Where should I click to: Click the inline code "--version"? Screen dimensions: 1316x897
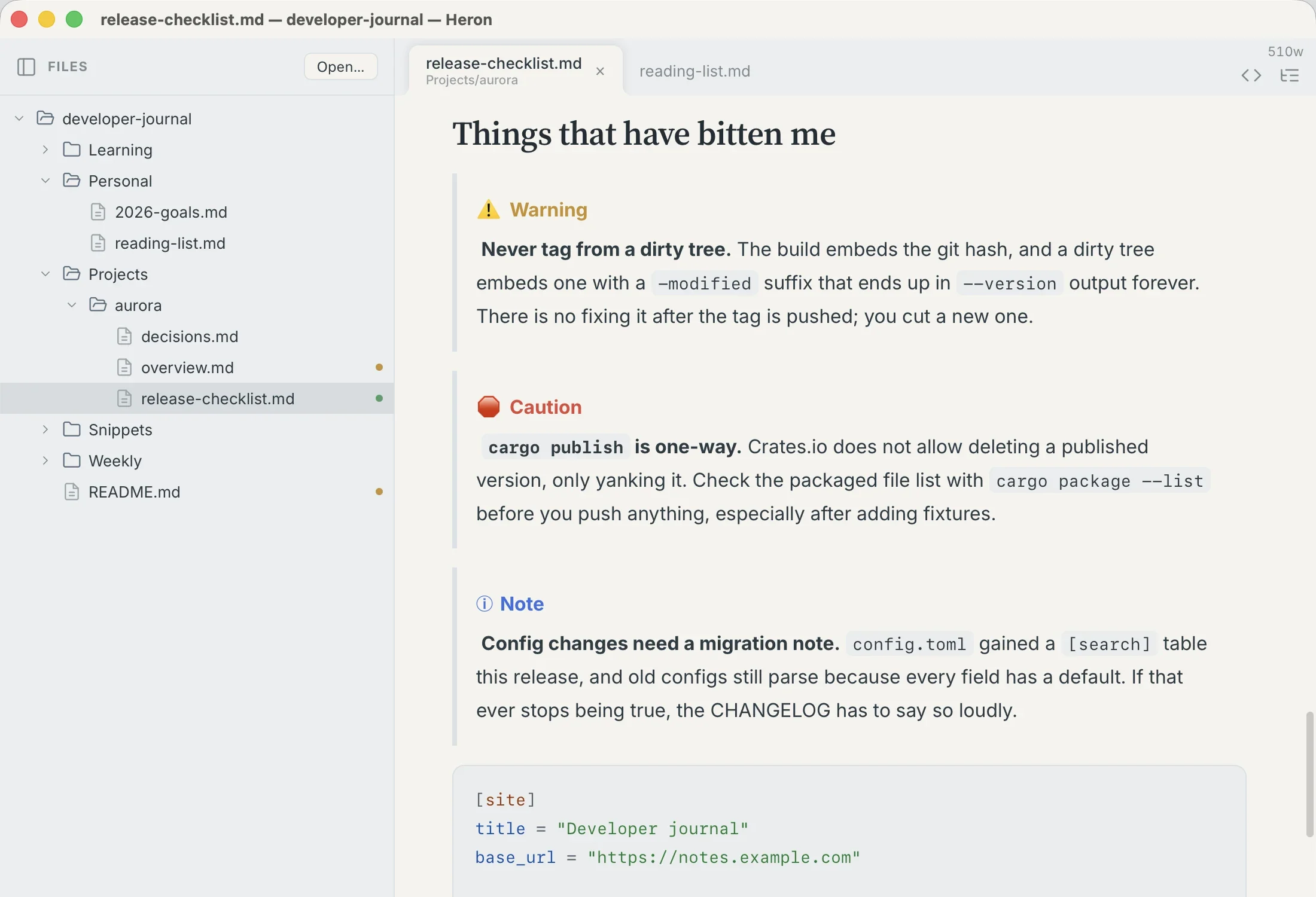click(x=1010, y=283)
